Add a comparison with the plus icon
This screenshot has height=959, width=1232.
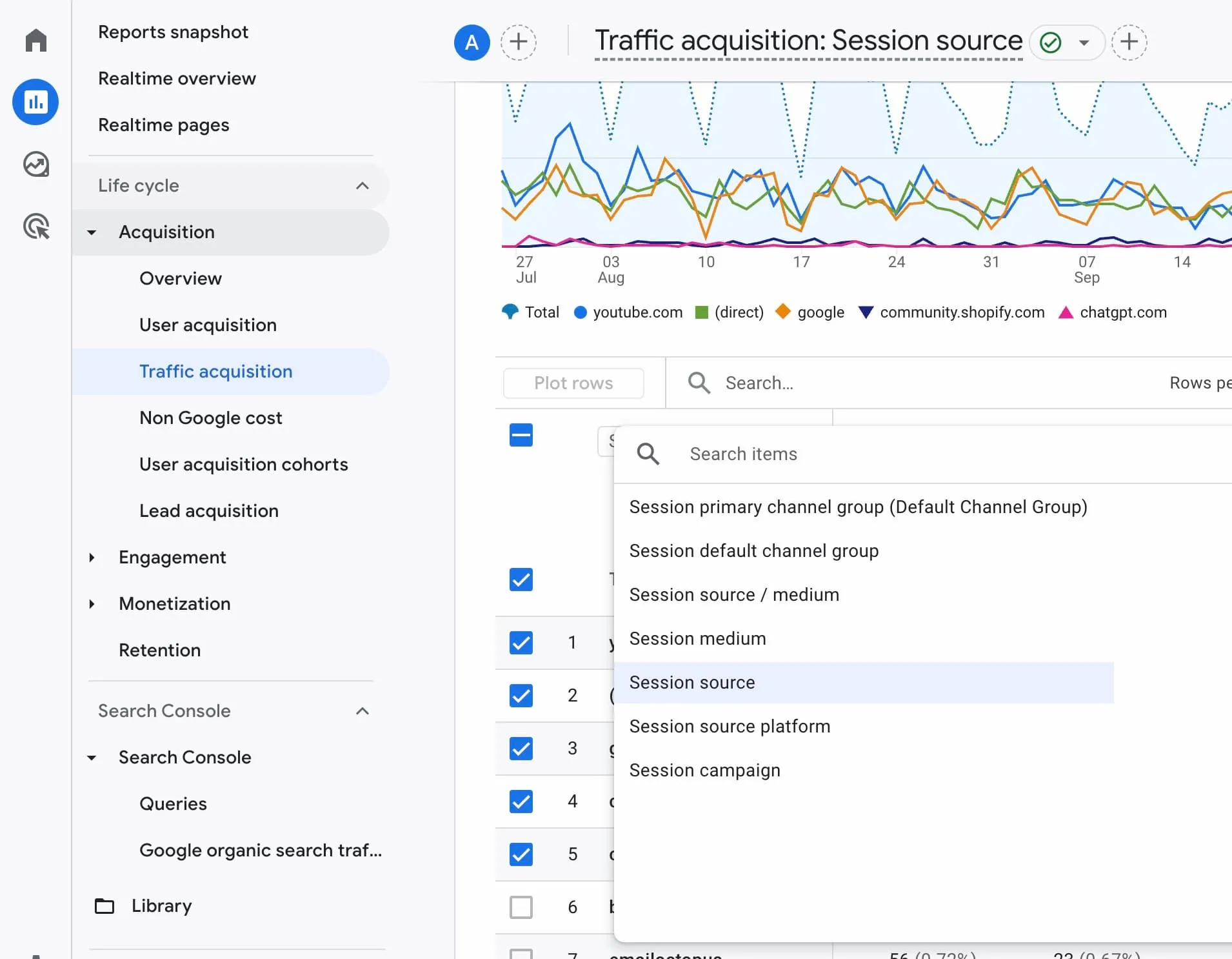click(518, 42)
